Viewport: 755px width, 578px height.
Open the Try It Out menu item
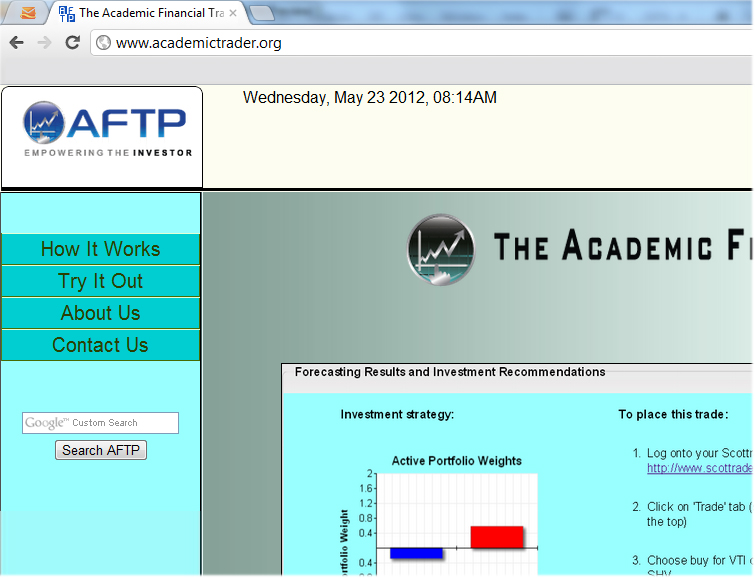pyautogui.click(x=100, y=281)
